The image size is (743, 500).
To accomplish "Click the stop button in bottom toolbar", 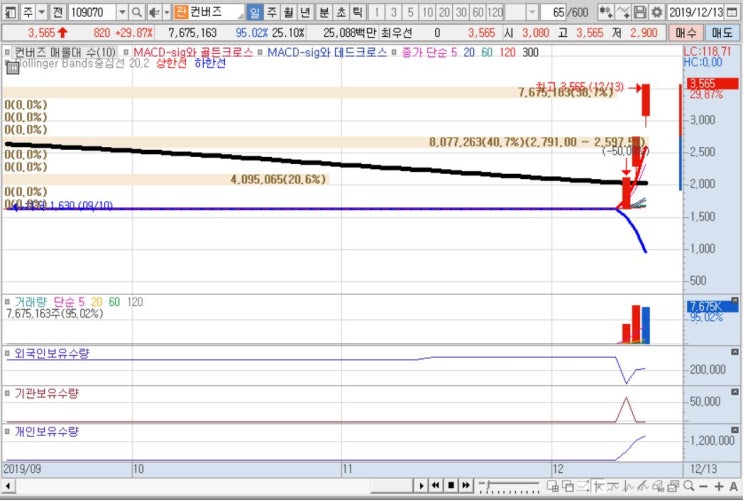I will (451, 486).
